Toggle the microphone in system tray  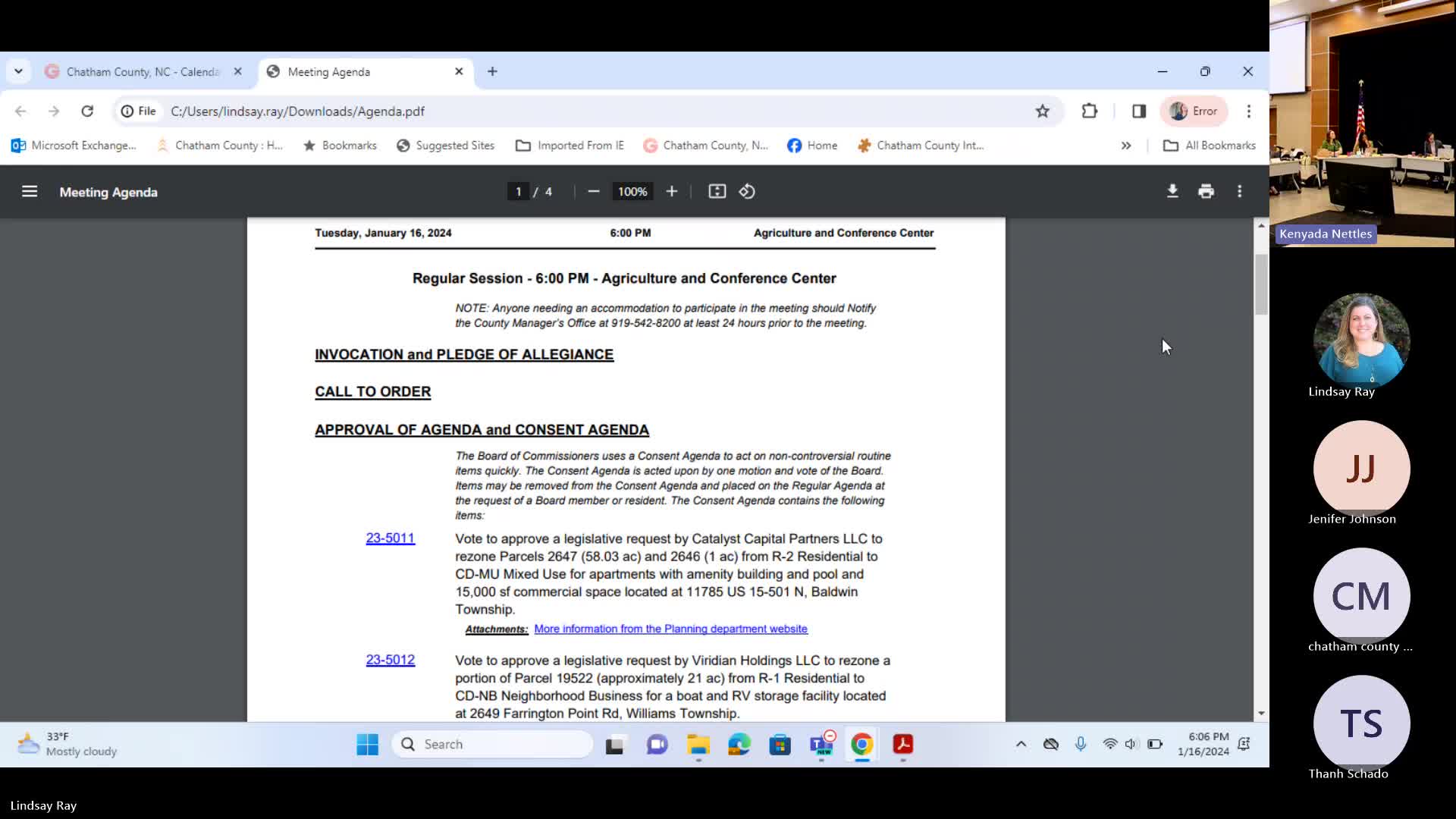tap(1081, 744)
